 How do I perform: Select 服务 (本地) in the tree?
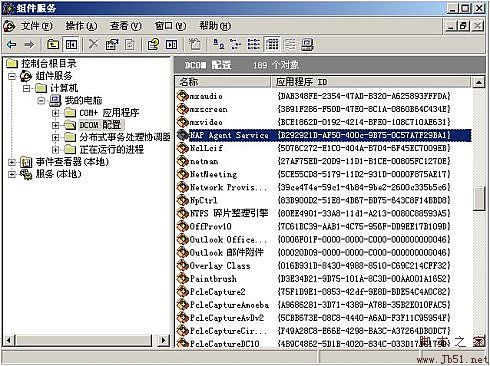[59, 174]
